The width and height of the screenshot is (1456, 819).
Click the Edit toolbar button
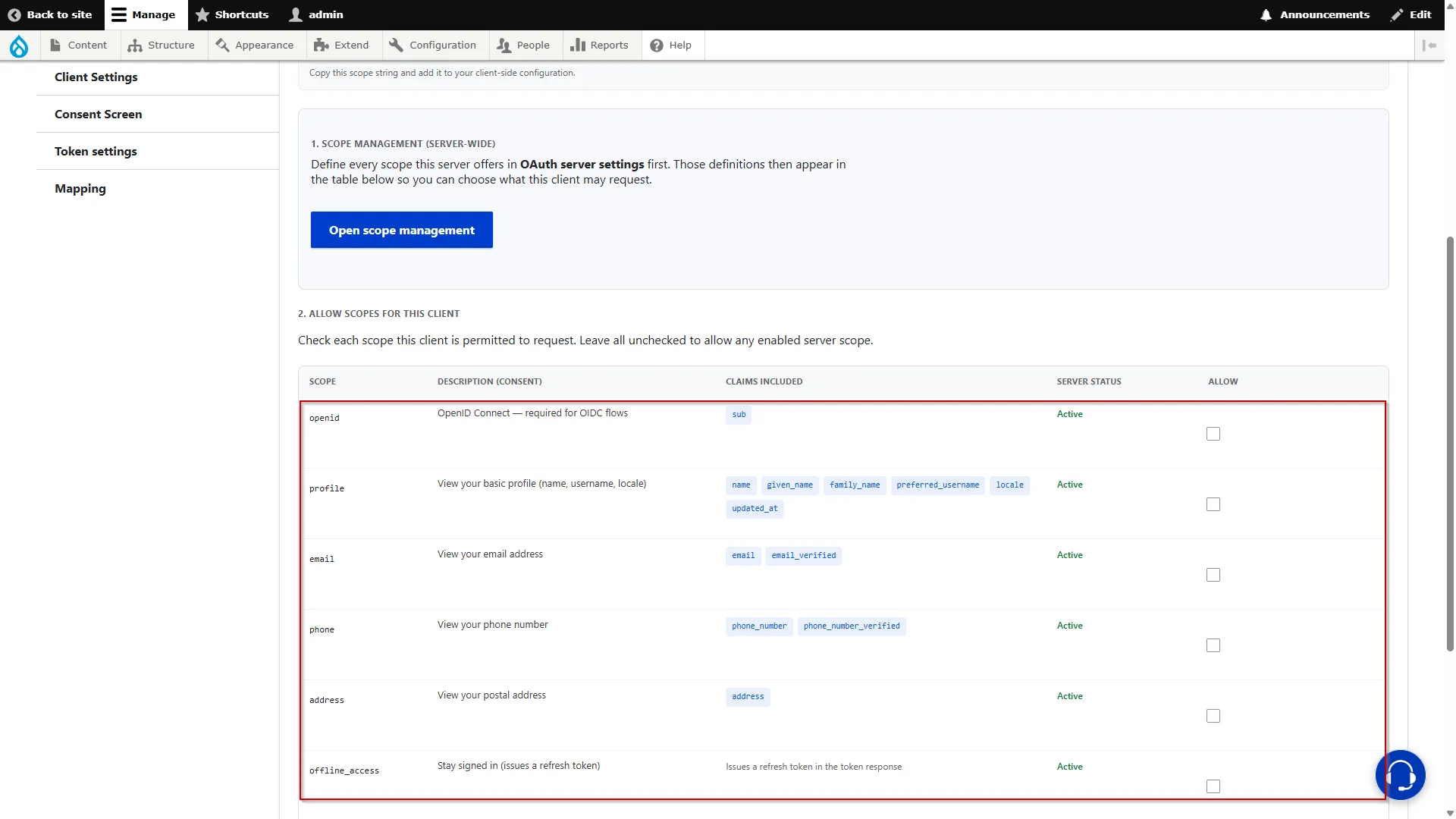(1411, 14)
